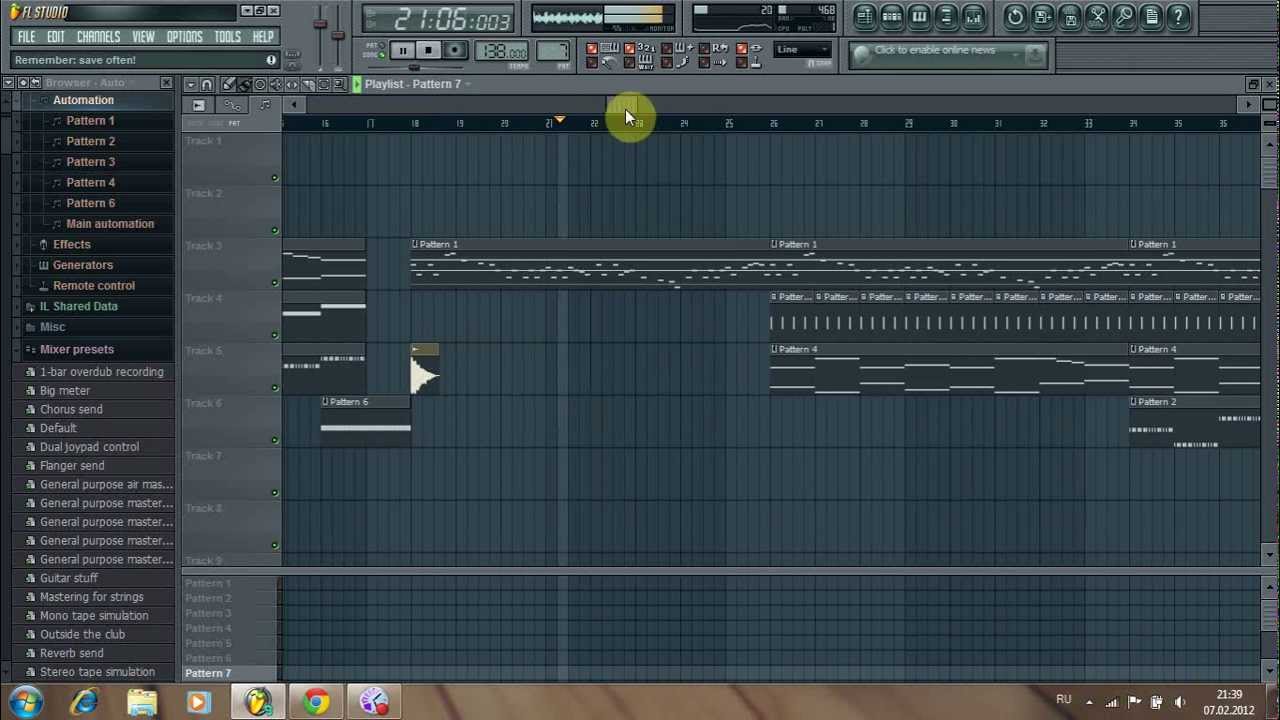Select Pattern 7 in the pattern picker

pos(208,673)
